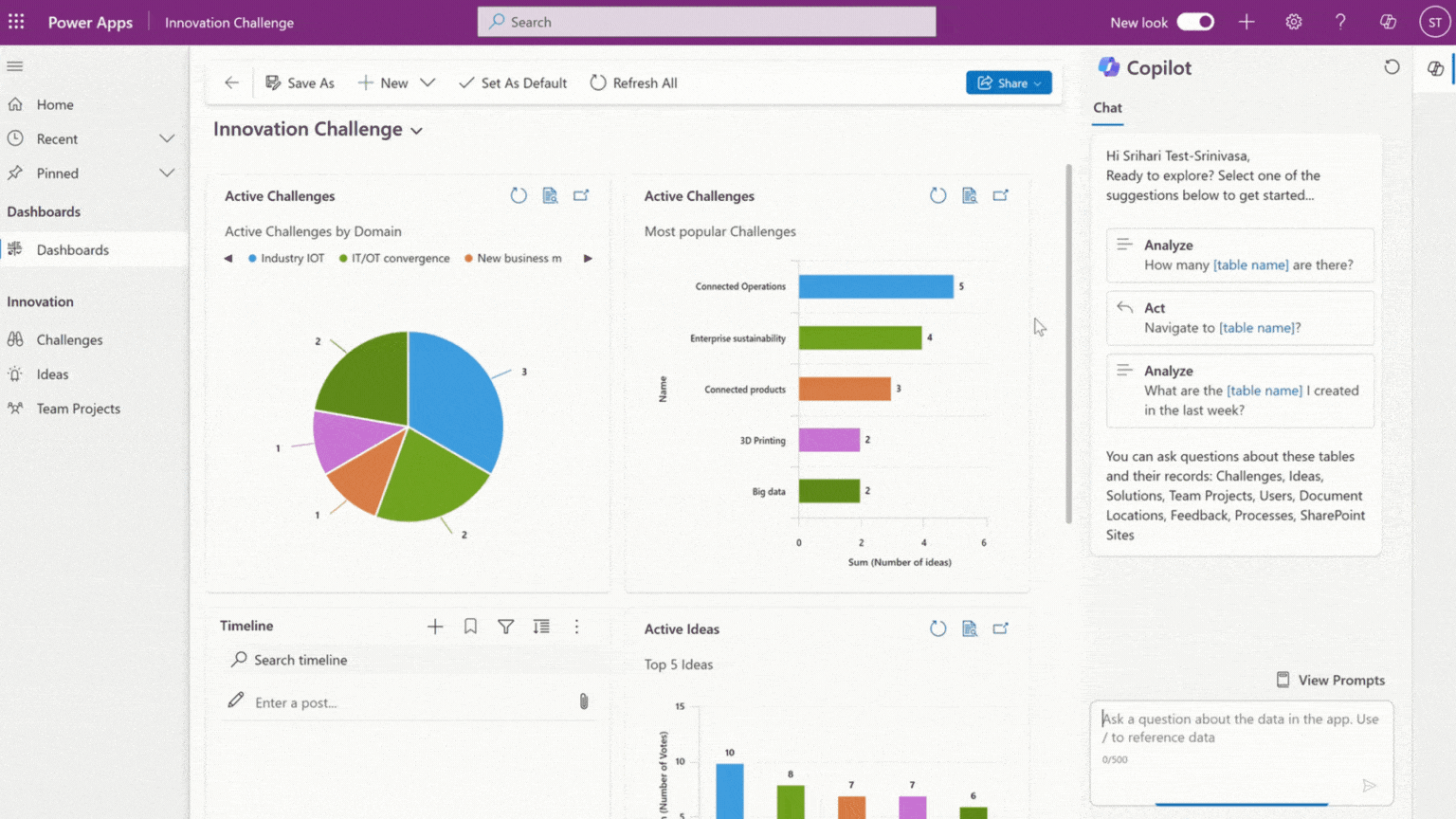Viewport: 1456px width, 819px height.
Task: View records for Most popular Challenges chart
Action: pyautogui.click(x=969, y=195)
